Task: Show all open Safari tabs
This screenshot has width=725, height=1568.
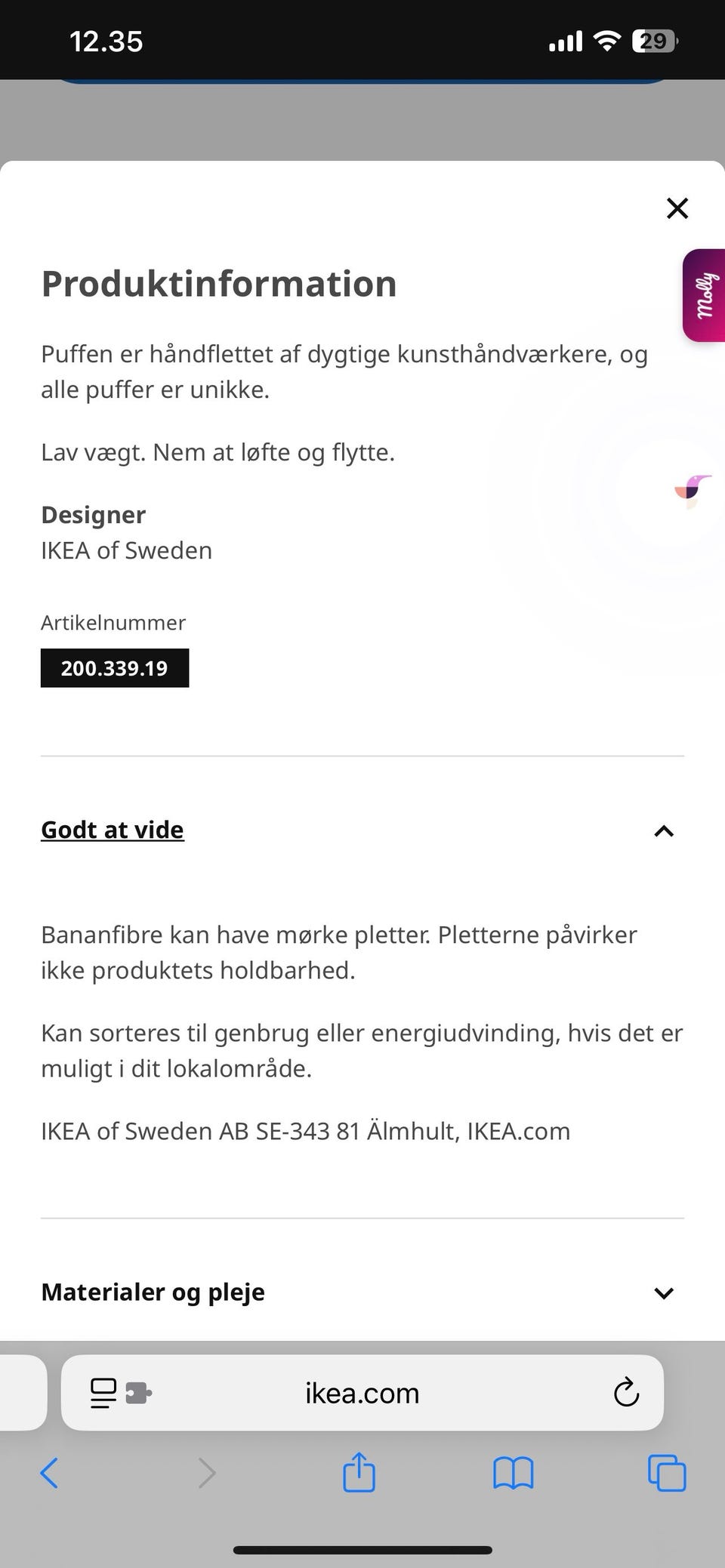Action: click(667, 1473)
